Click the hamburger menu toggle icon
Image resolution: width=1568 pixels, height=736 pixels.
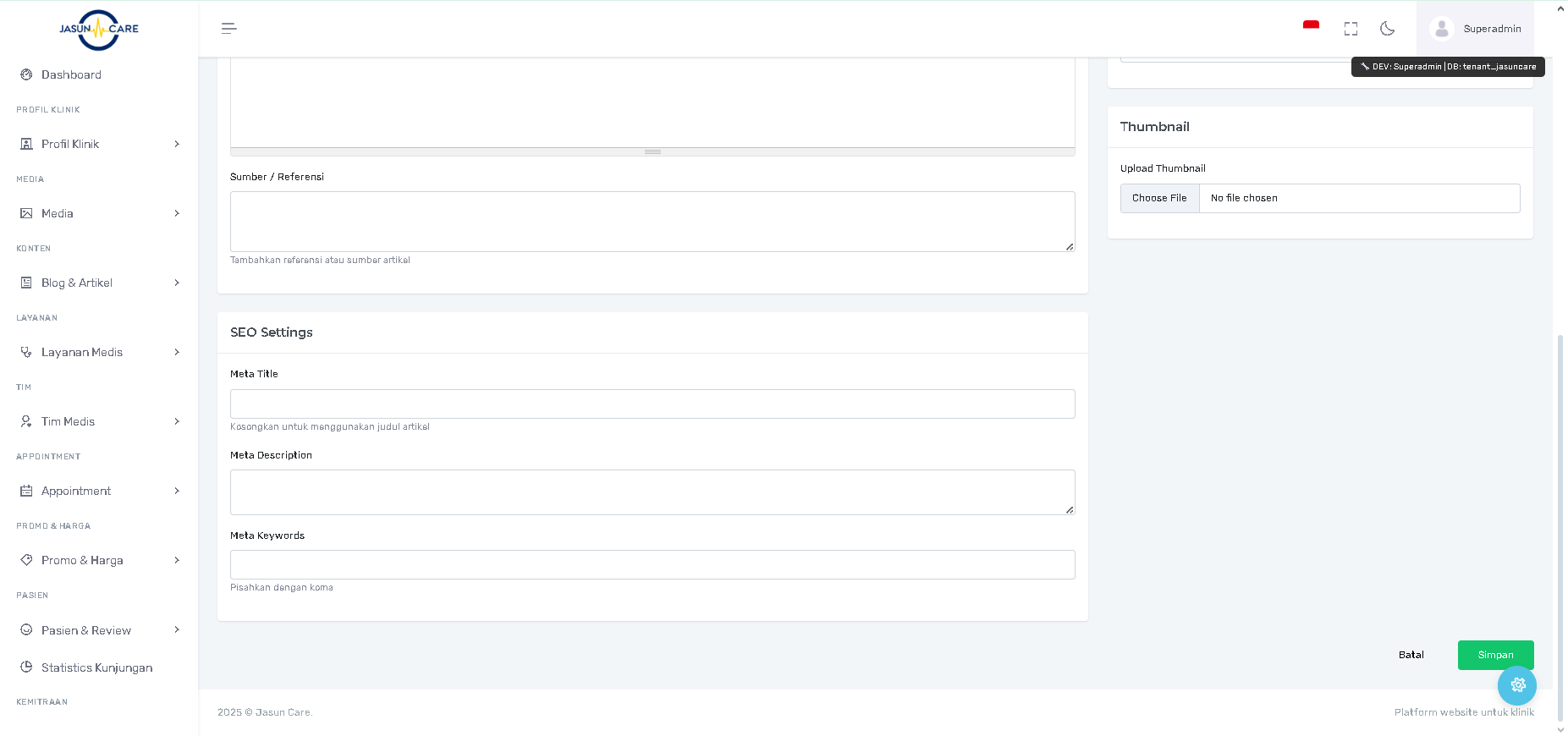point(228,29)
